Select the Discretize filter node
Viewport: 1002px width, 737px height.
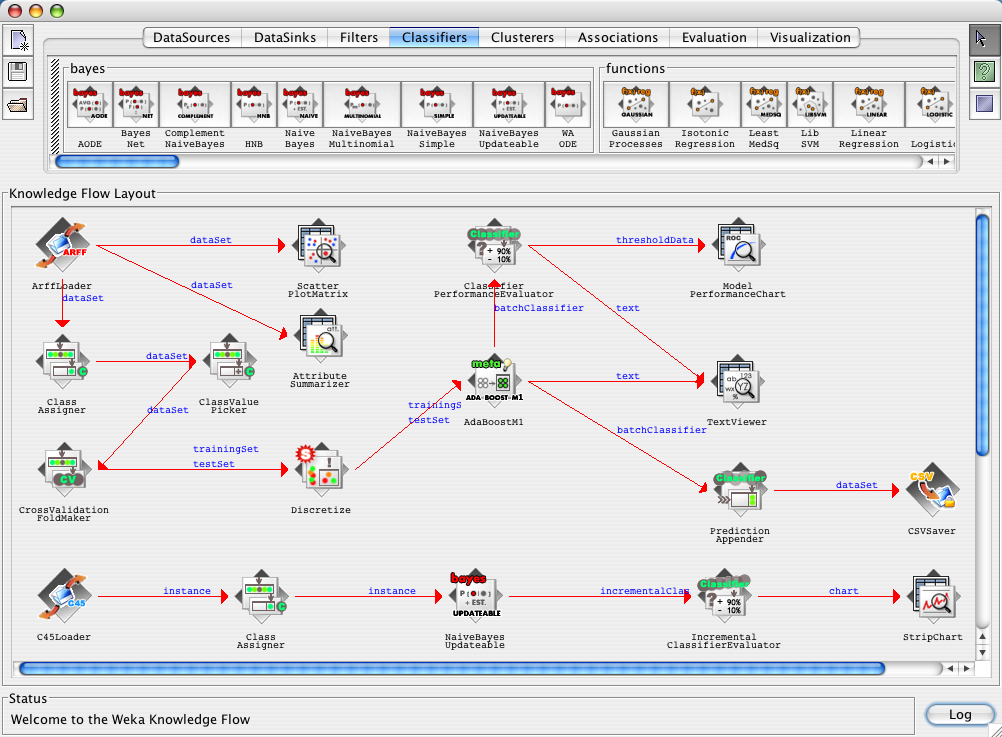tap(321, 470)
